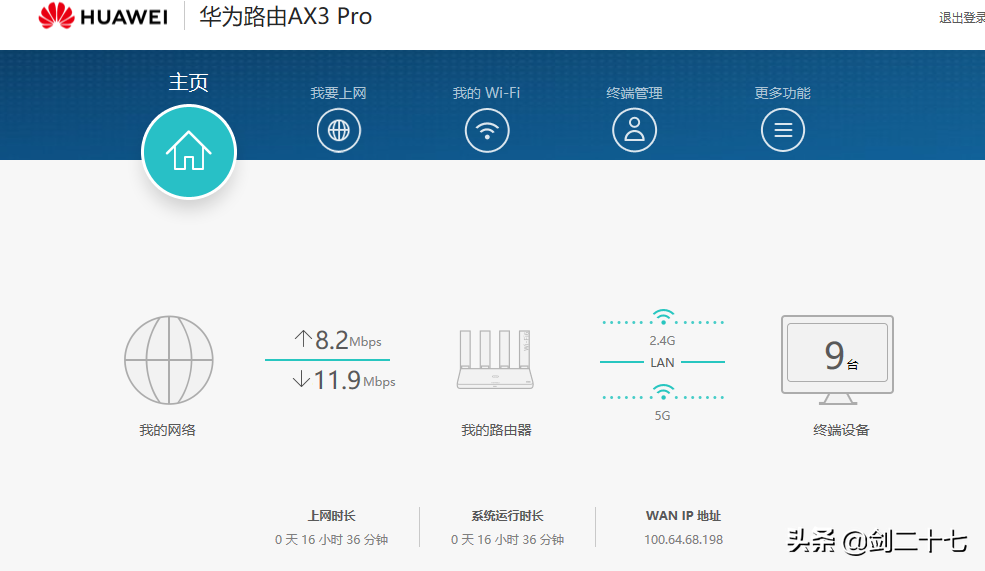The image size is (985, 571).
Task: Open the home page house icon
Action: (x=188, y=152)
